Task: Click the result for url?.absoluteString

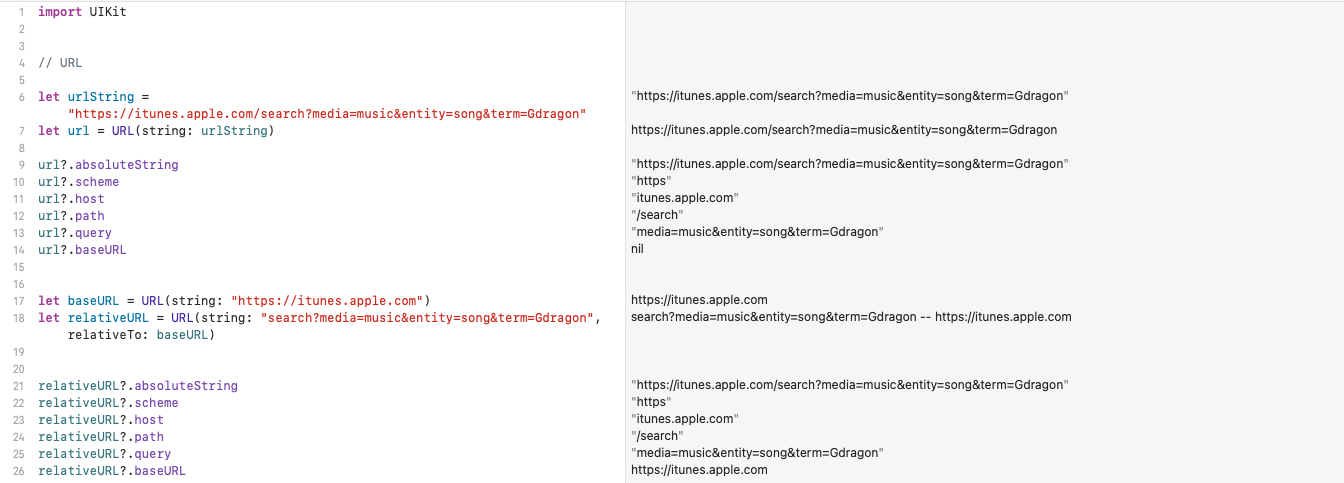Action: pyautogui.click(x=850, y=164)
